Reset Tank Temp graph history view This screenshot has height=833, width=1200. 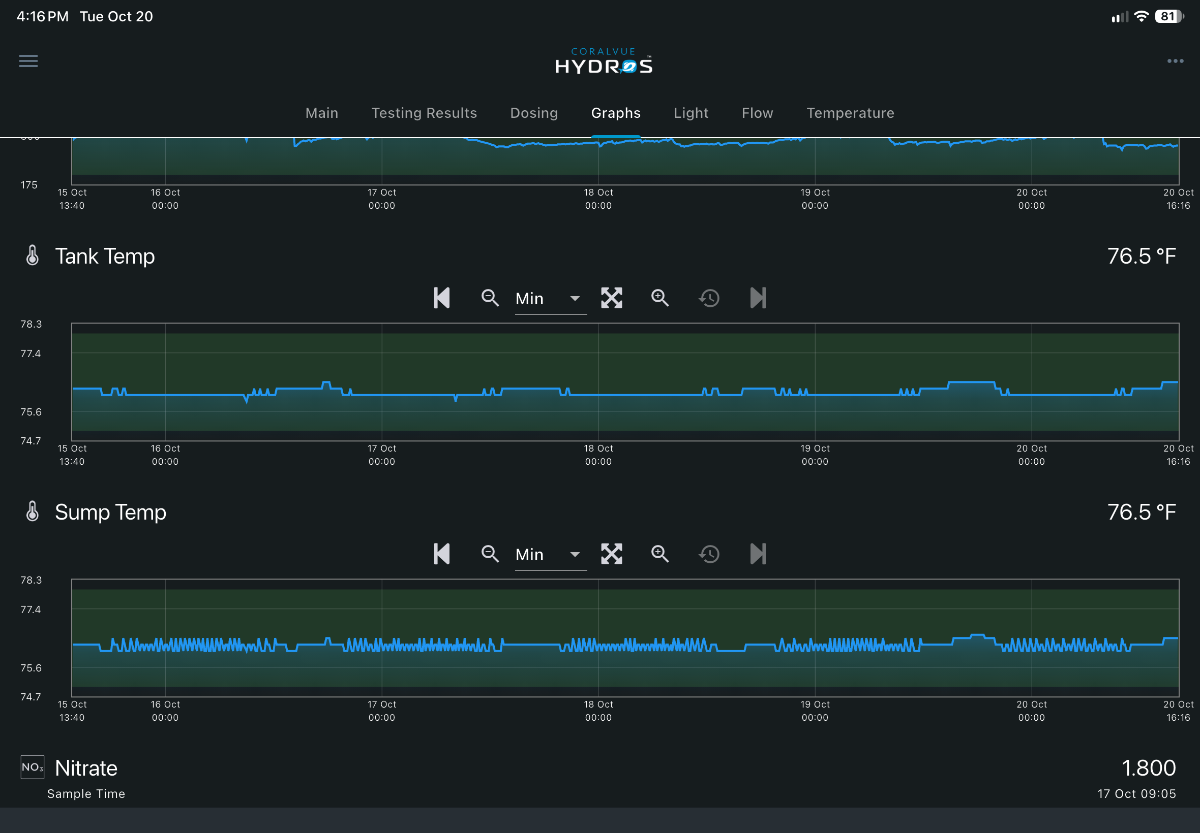pyautogui.click(x=709, y=298)
